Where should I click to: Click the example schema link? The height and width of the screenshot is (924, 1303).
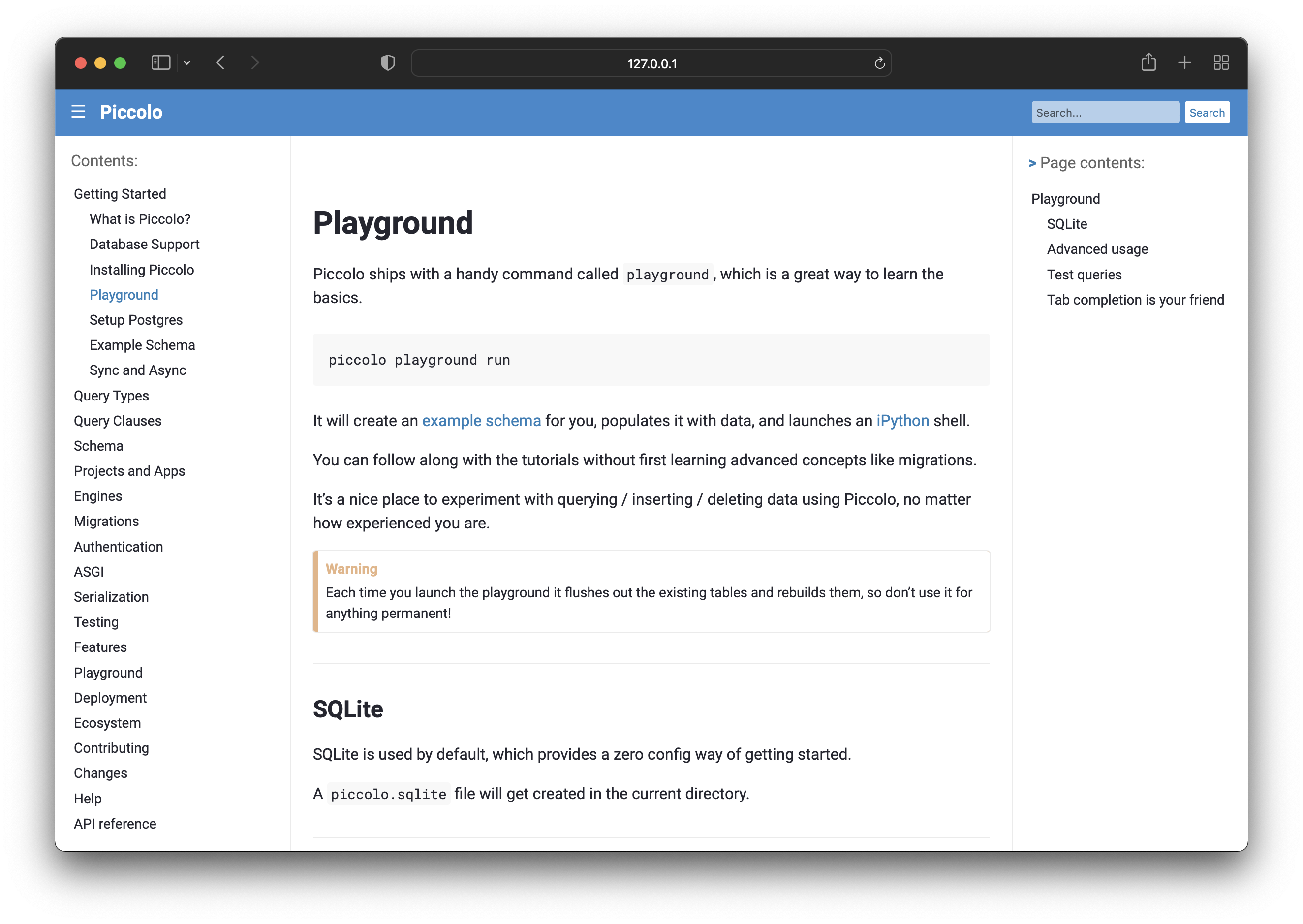[x=481, y=420]
